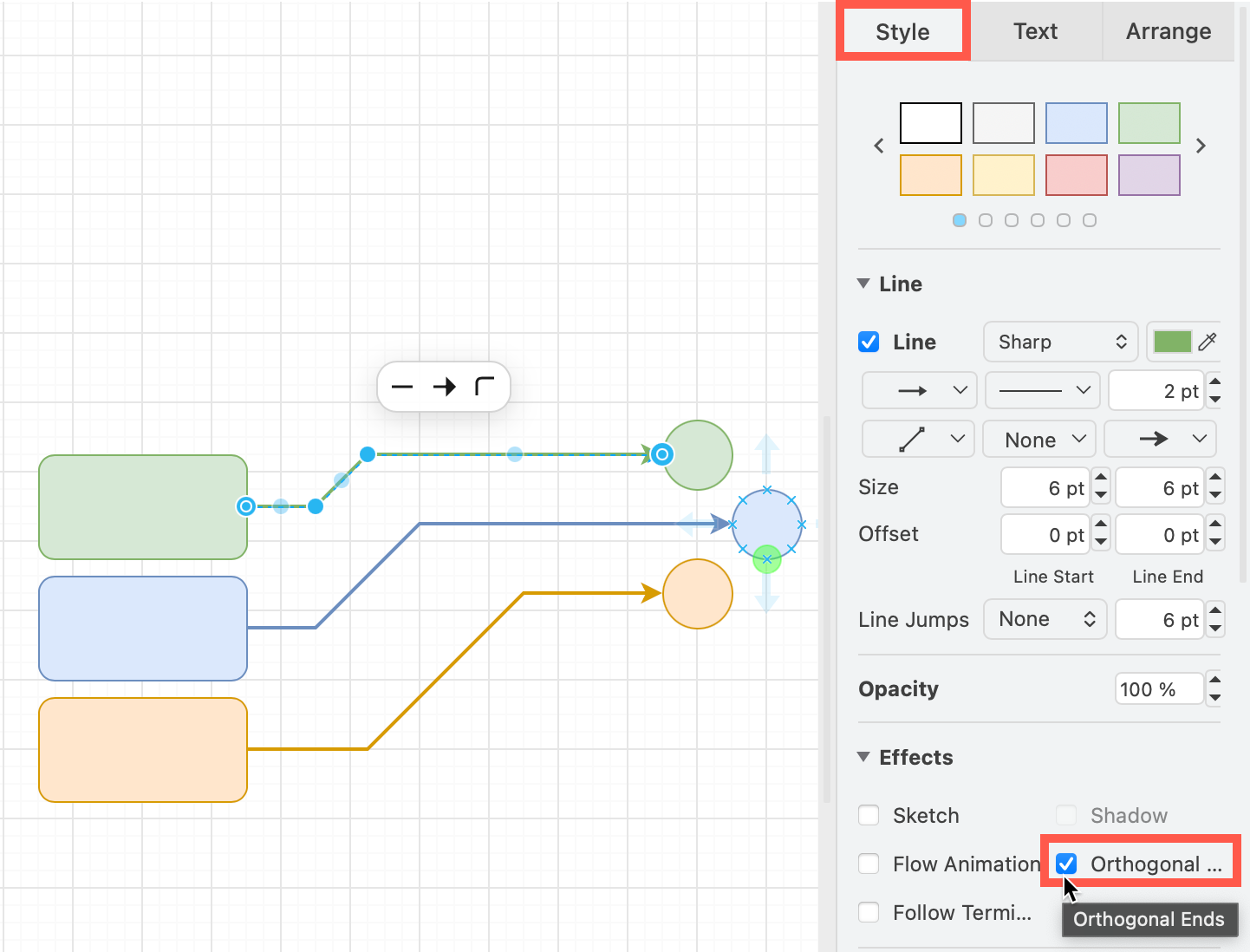Click the eyedropper icon next to line color

coord(1208,342)
